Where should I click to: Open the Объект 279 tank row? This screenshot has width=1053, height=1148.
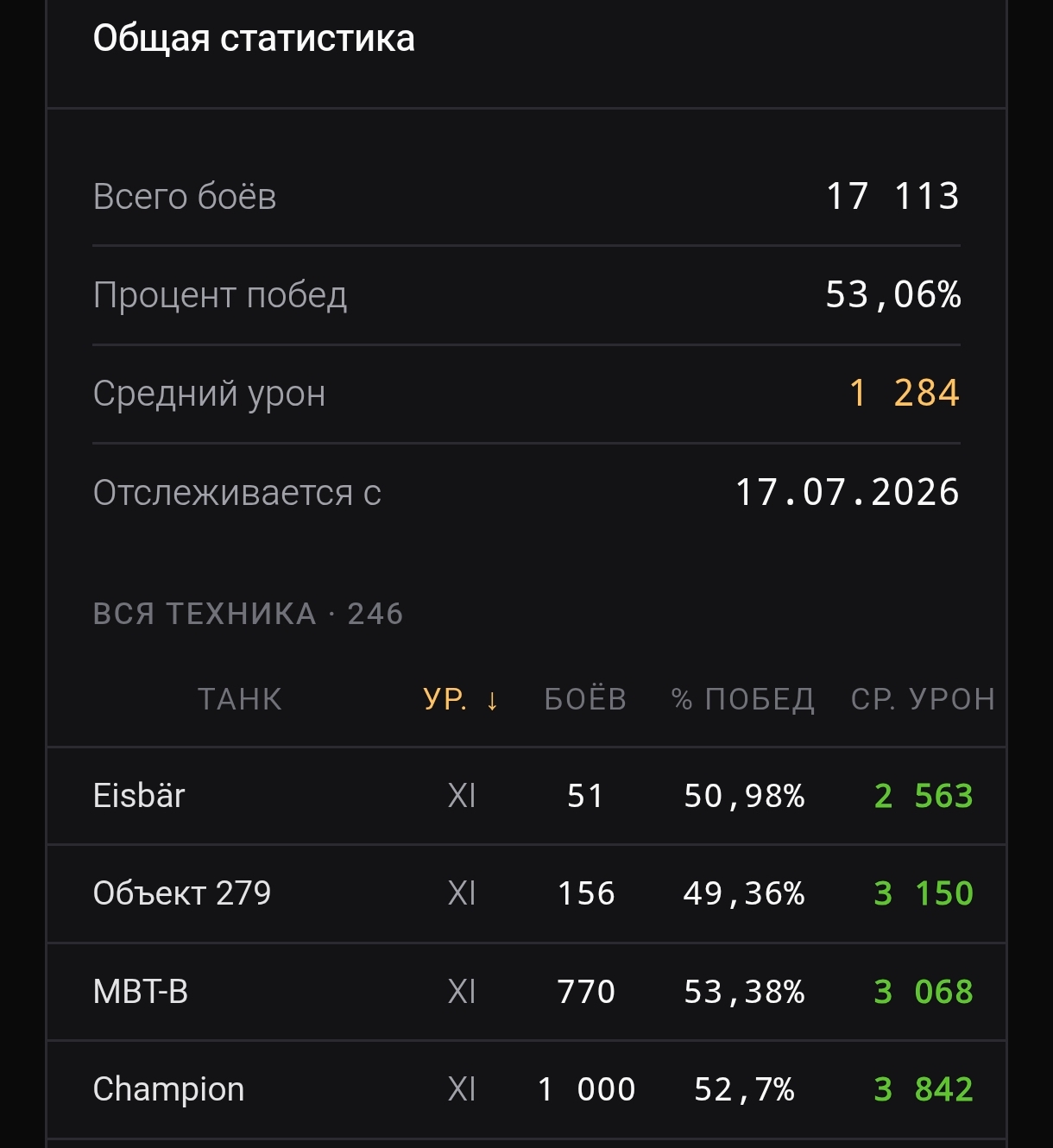526,893
